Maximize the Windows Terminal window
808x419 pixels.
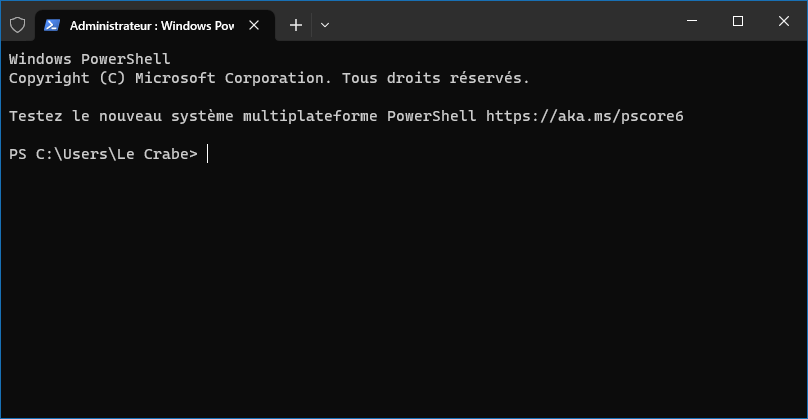tap(738, 21)
